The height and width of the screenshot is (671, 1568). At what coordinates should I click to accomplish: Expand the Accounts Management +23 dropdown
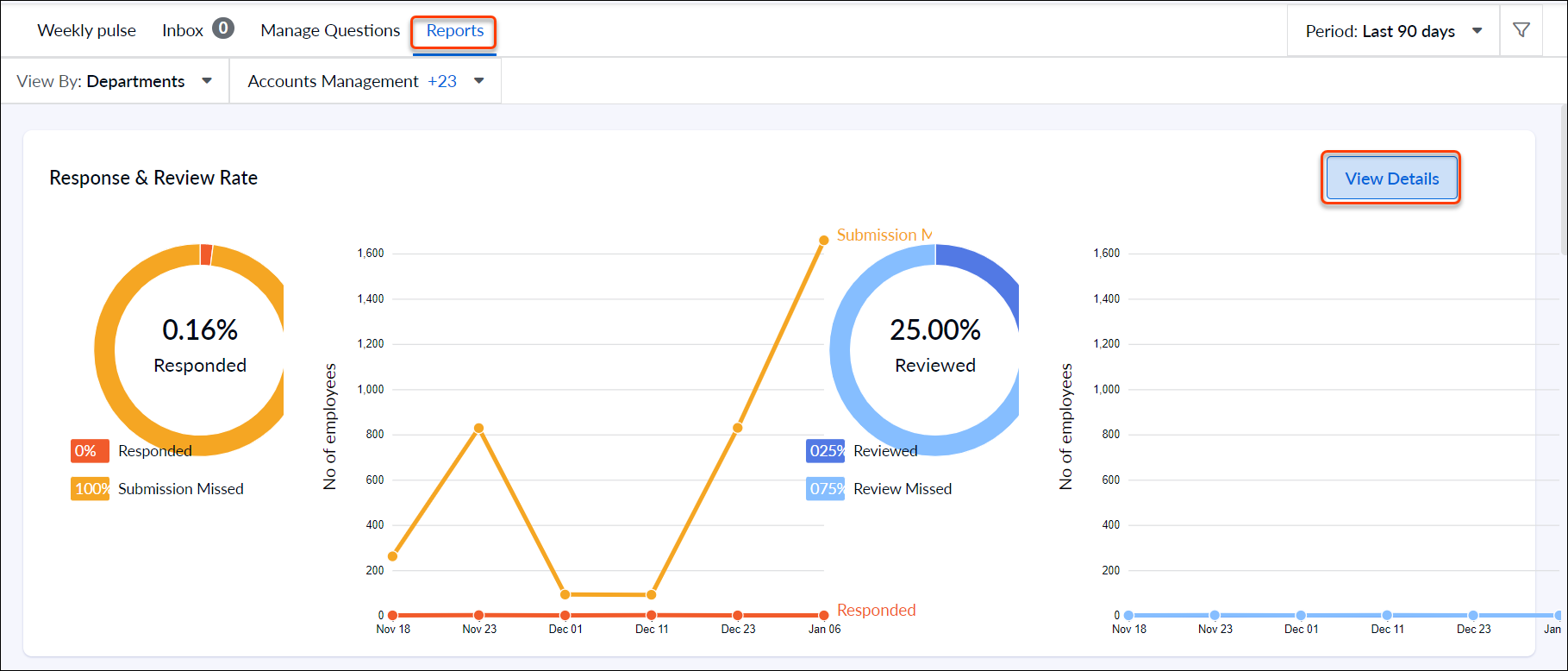pyautogui.click(x=365, y=81)
